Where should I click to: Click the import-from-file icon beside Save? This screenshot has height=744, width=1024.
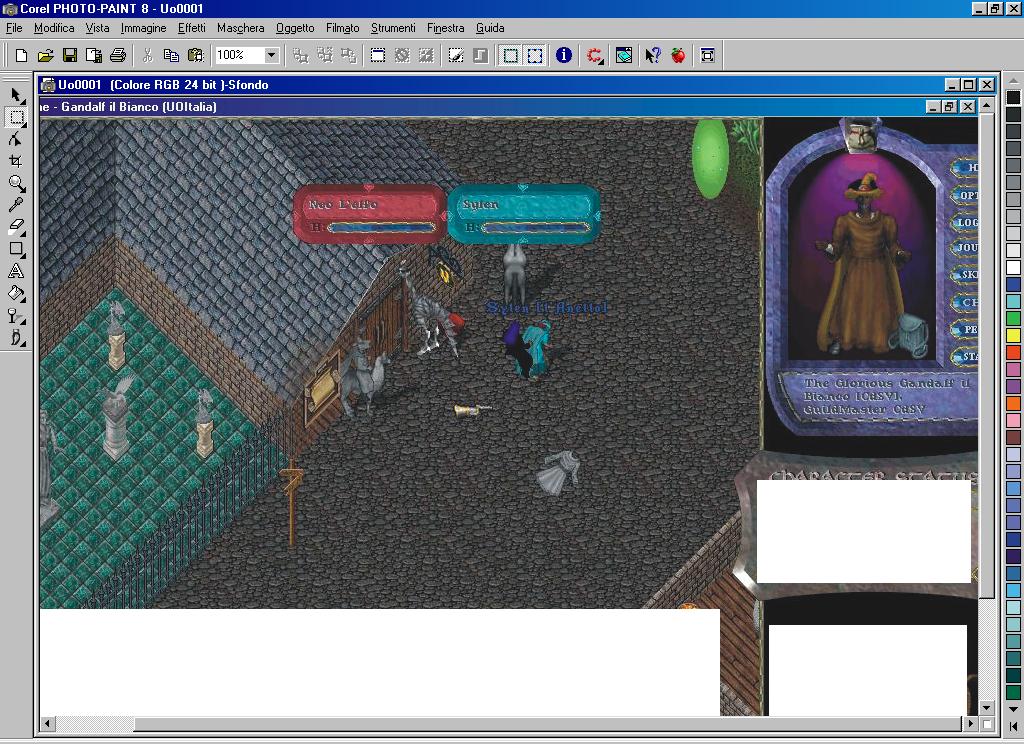93,56
